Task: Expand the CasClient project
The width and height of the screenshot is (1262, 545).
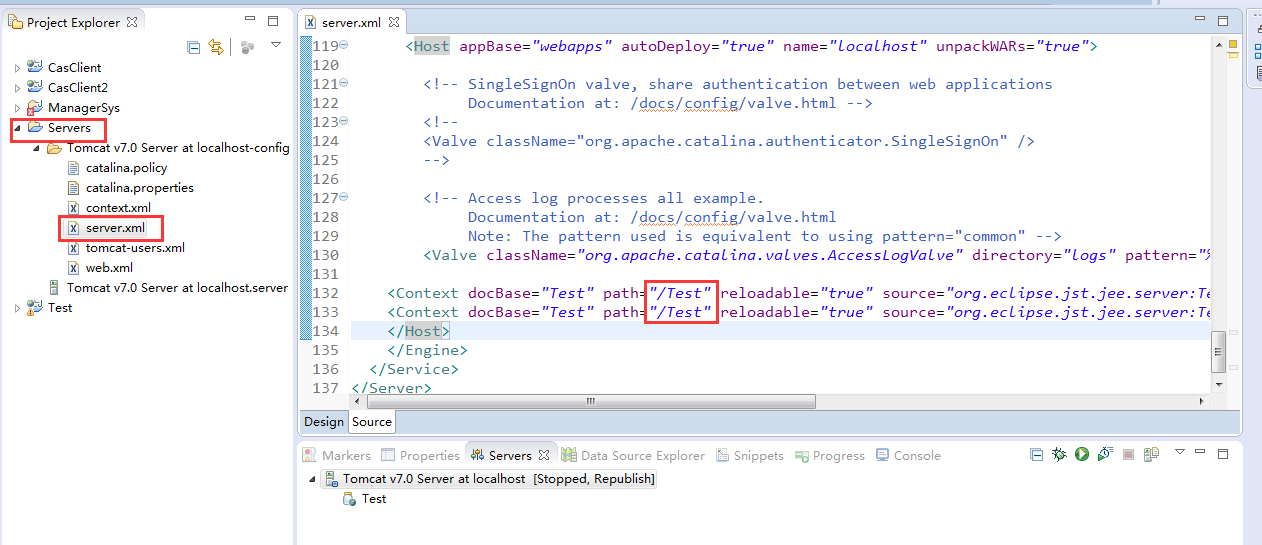Action: tap(17, 68)
